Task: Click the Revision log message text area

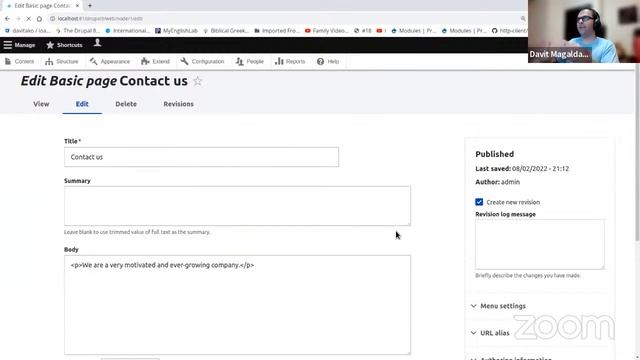Action: (x=540, y=244)
